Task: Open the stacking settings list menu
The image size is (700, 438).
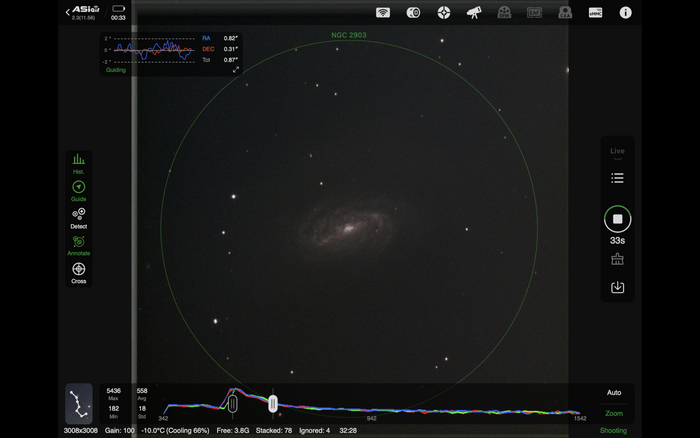Action: click(617, 178)
